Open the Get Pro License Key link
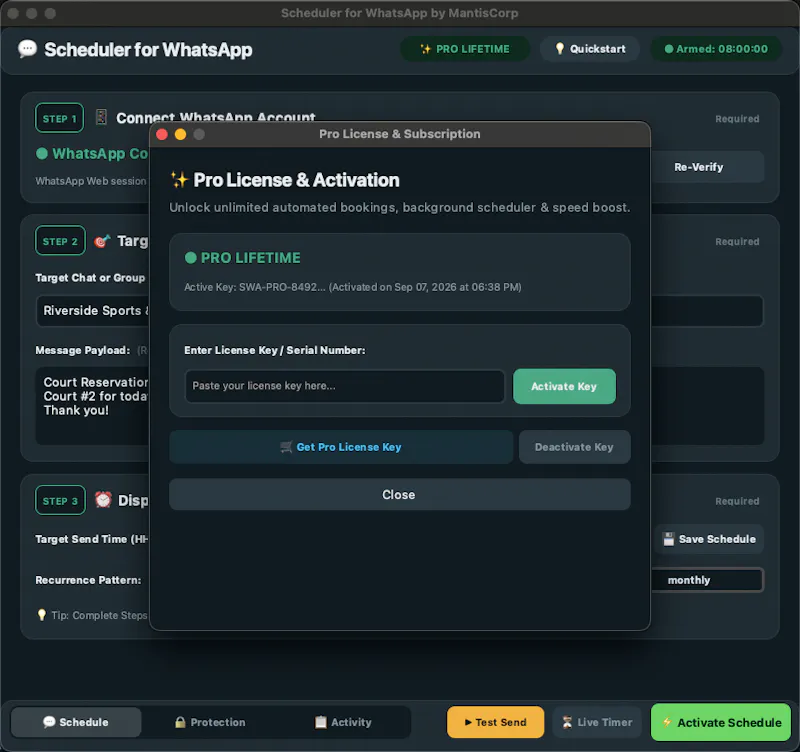 (x=341, y=447)
